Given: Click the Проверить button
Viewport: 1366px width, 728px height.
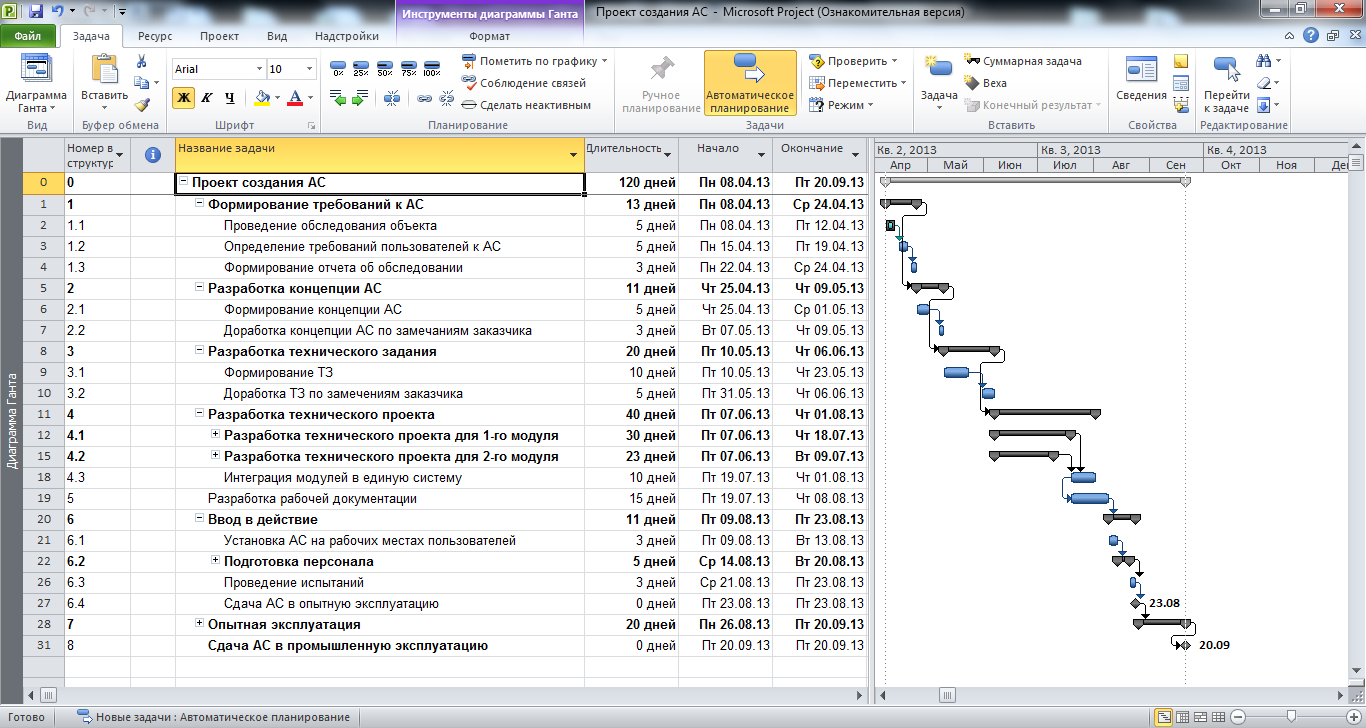Looking at the screenshot, I should (x=853, y=62).
